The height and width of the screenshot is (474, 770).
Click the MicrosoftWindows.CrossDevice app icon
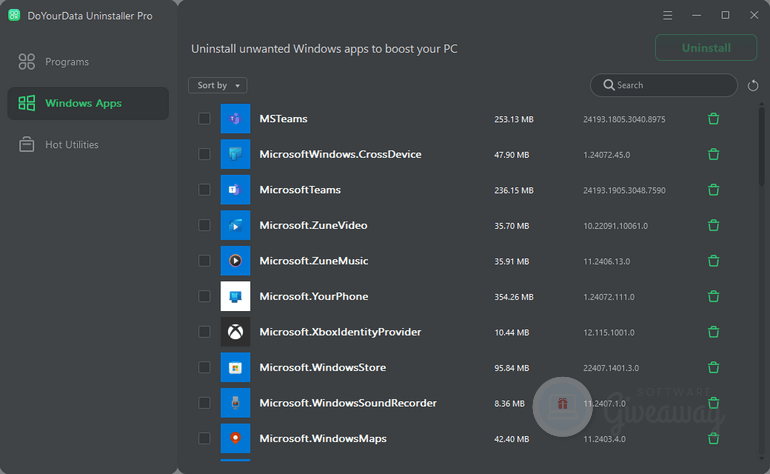tap(235, 154)
